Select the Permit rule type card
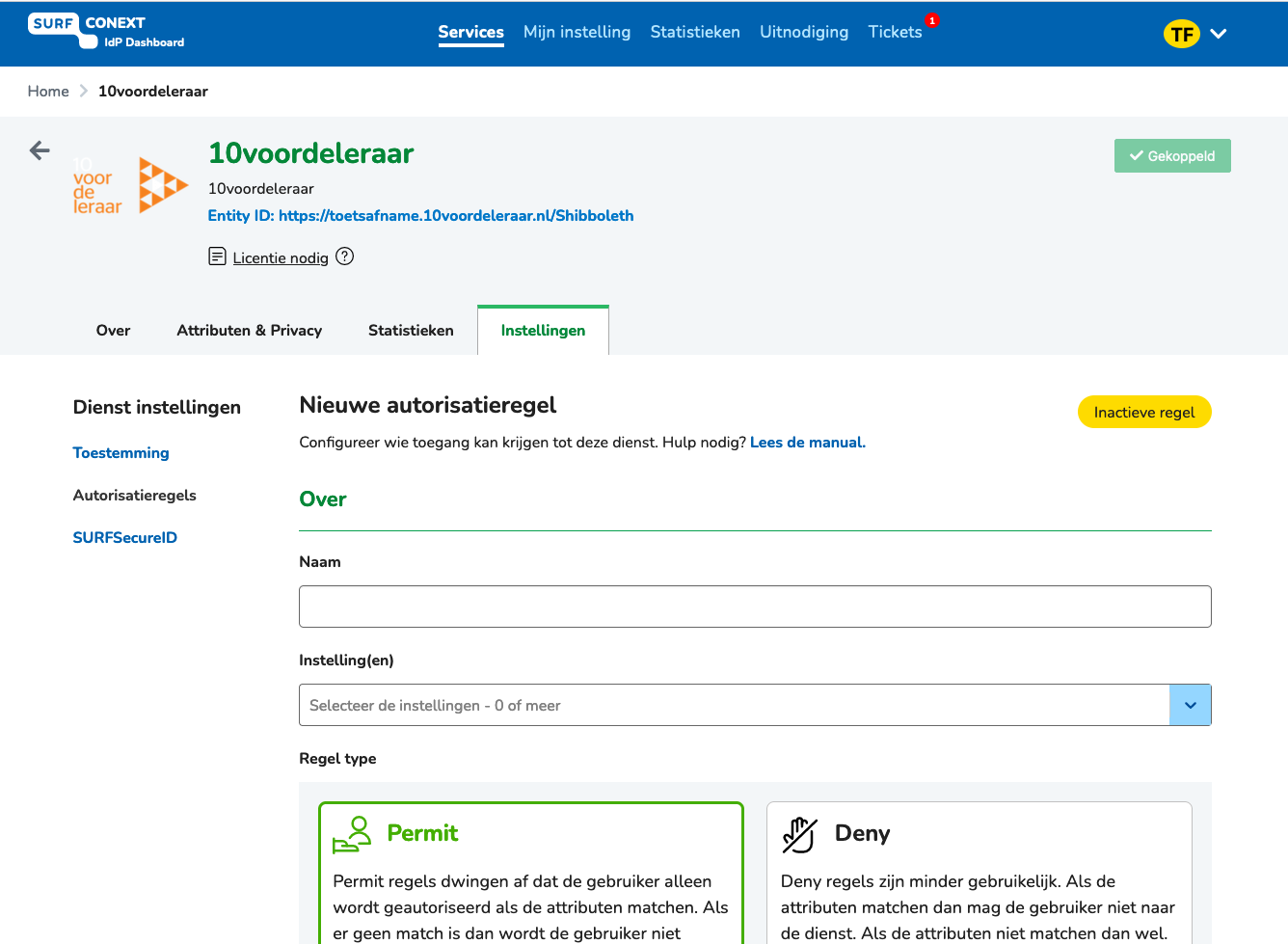The image size is (1288, 944). click(x=531, y=873)
